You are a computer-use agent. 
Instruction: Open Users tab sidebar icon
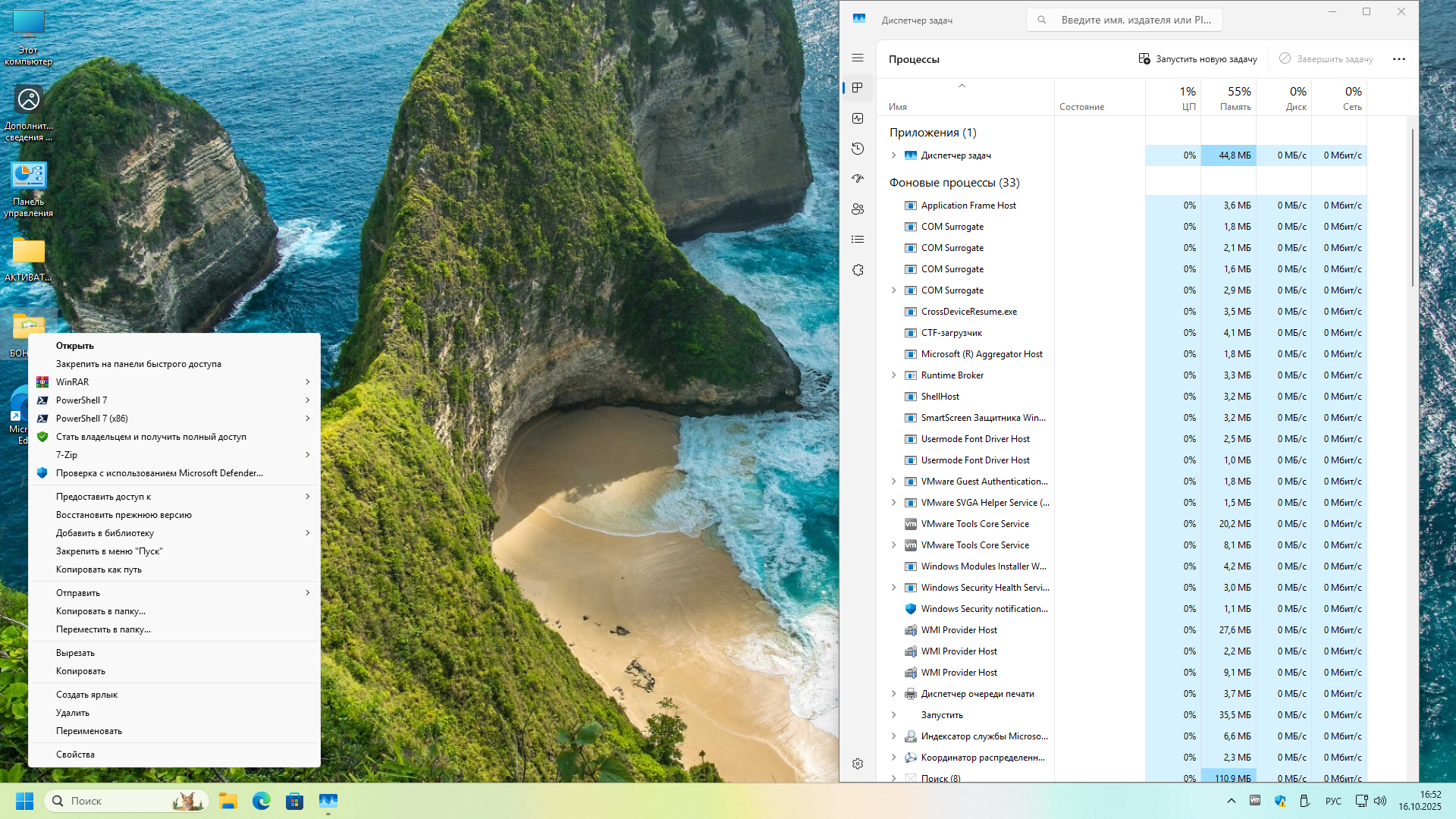858,209
